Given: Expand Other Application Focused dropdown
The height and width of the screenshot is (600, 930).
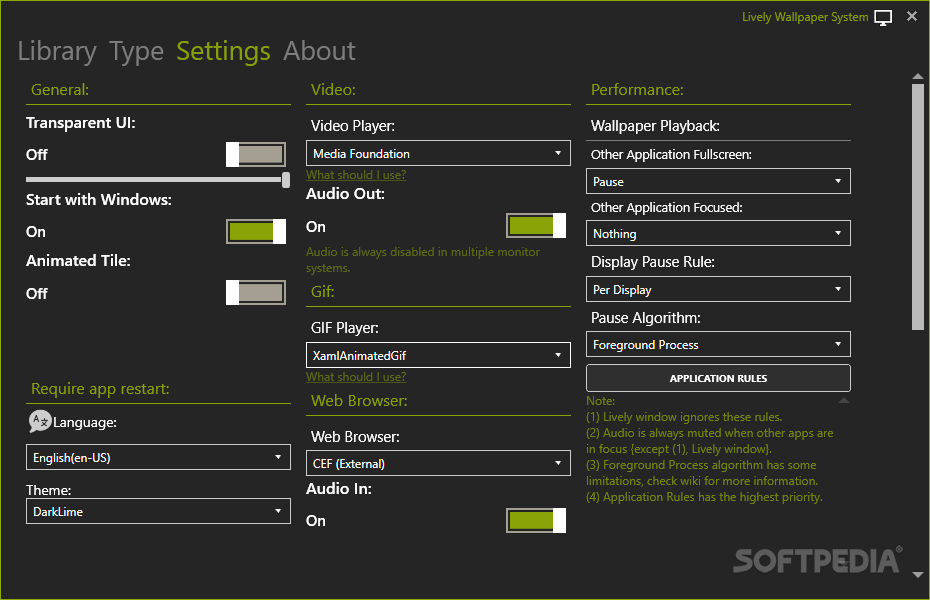Looking at the screenshot, I should (x=718, y=233).
